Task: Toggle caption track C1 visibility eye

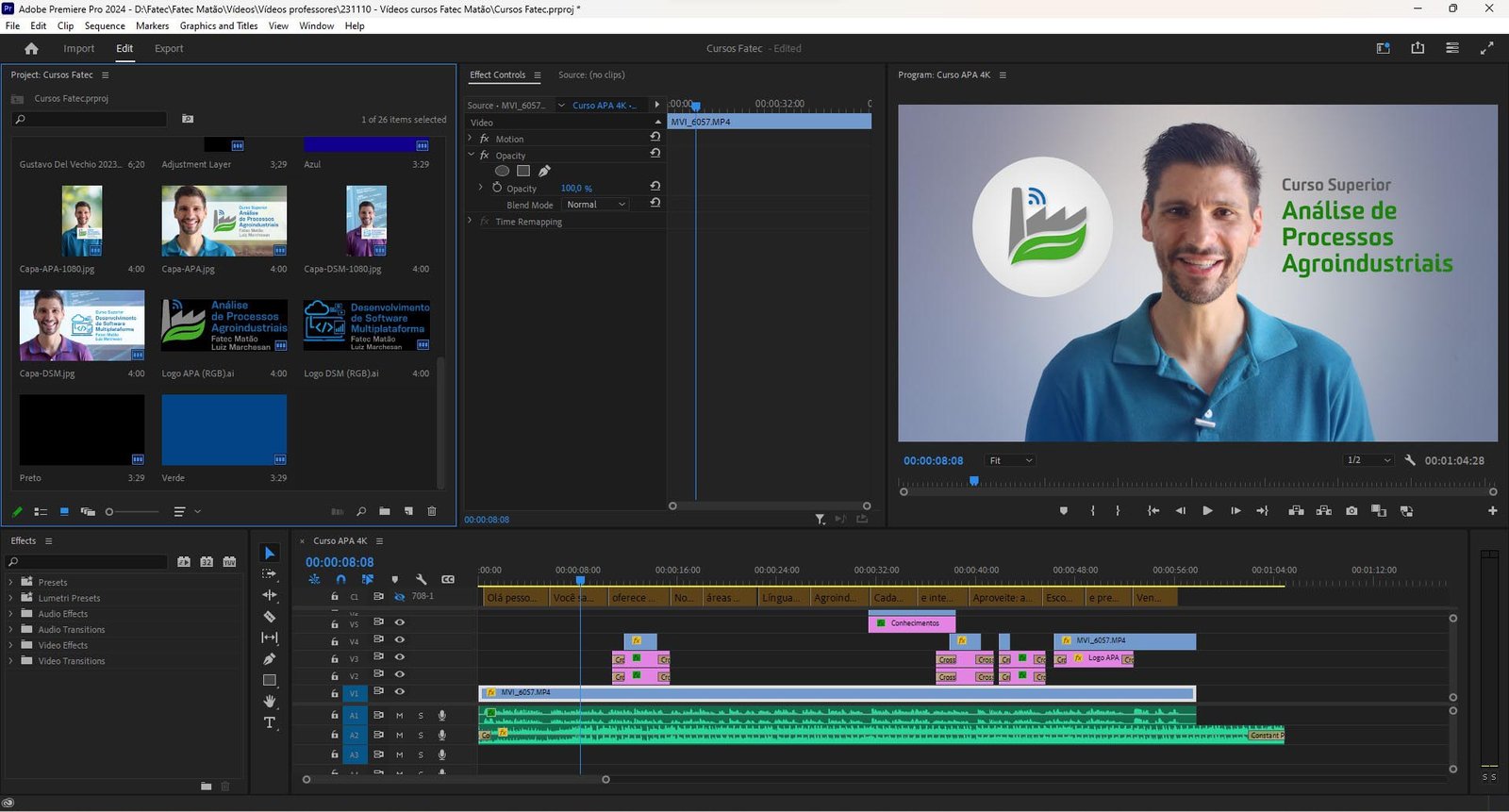Action: (400, 596)
